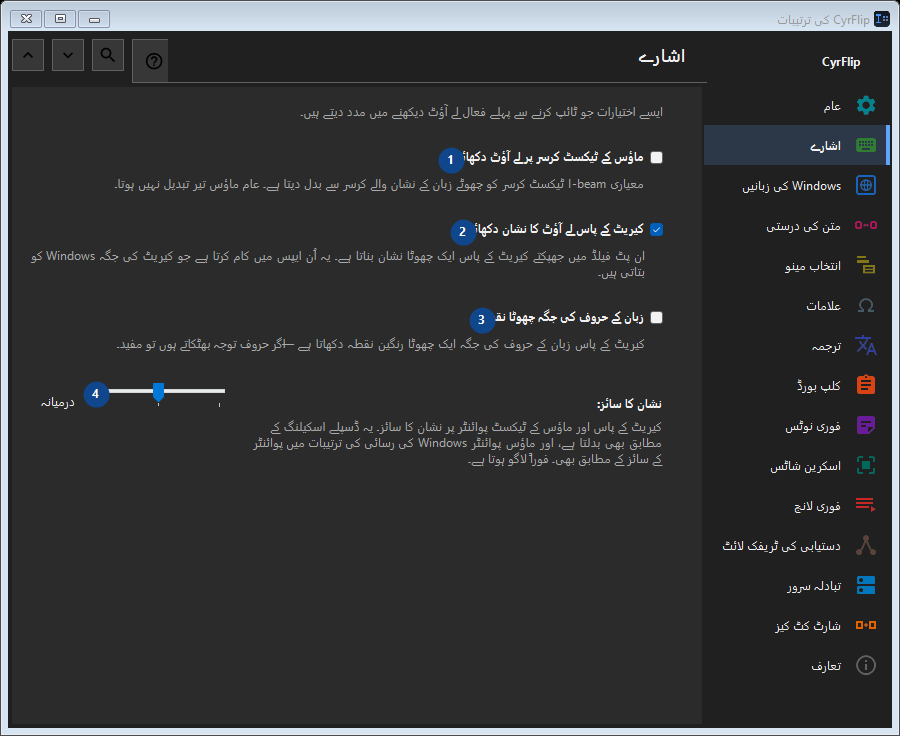Click the اشارے page heading
The height and width of the screenshot is (736, 900).
(x=662, y=56)
